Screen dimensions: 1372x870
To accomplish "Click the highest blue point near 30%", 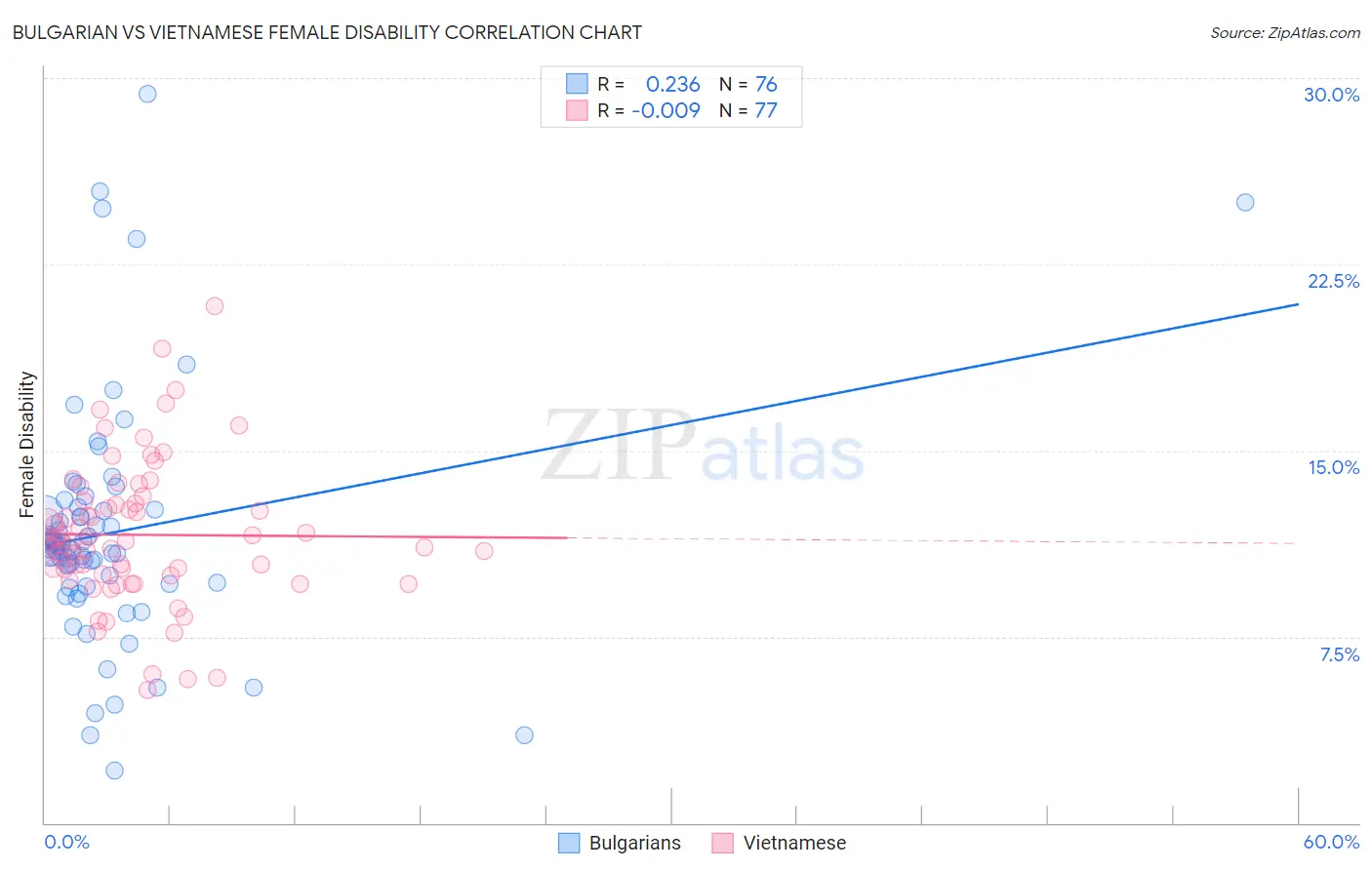I will coord(147,94).
